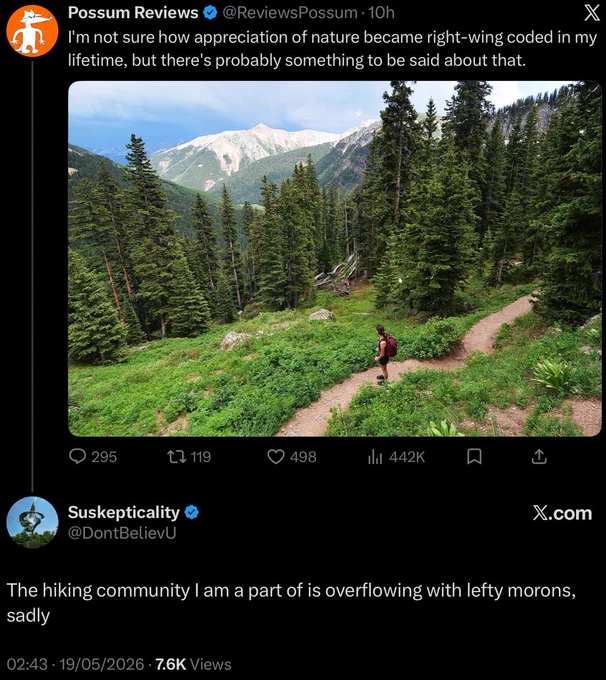Click the 7.6K Views counter

(193, 664)
